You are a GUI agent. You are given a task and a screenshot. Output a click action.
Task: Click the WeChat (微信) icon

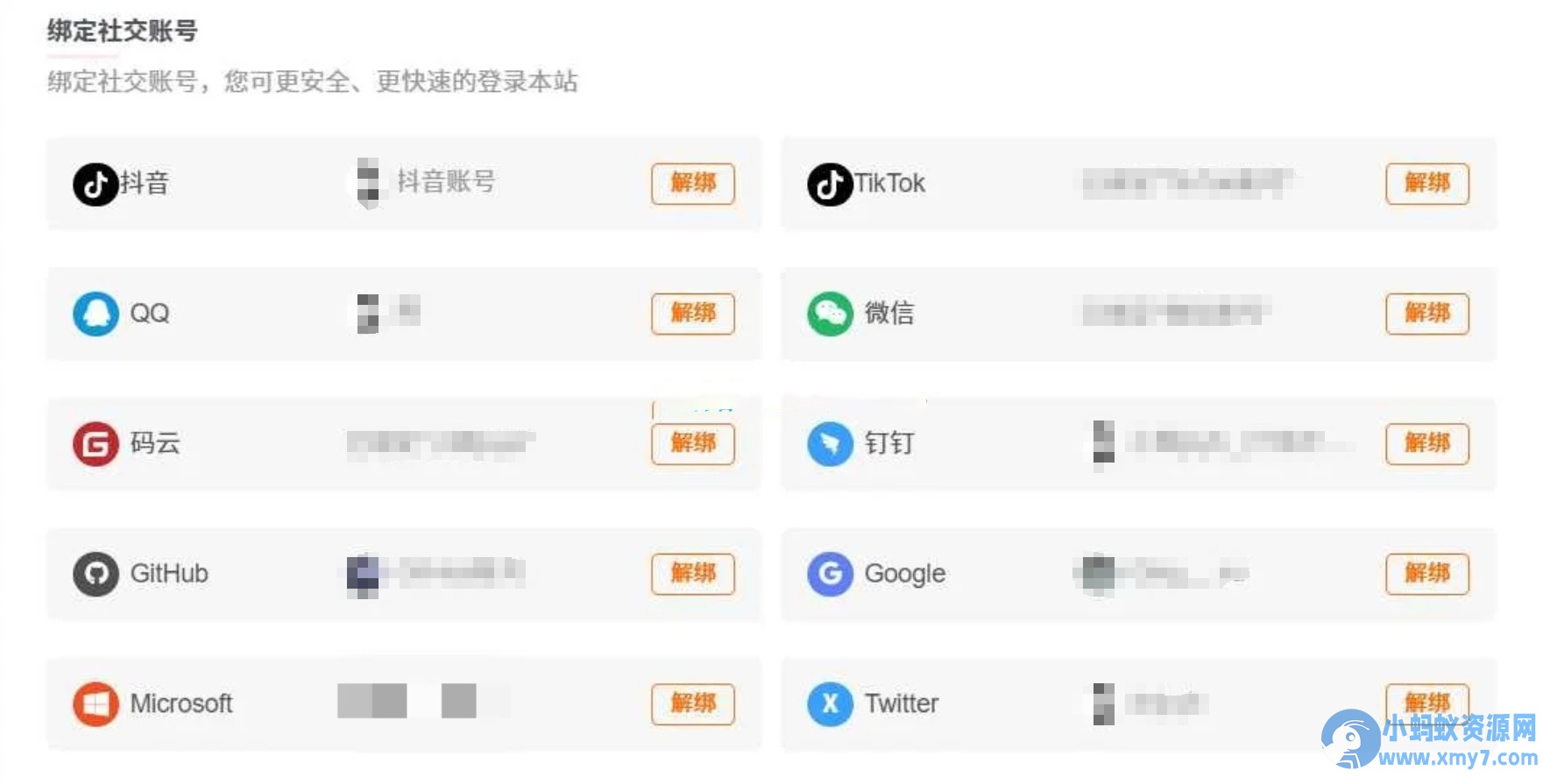pos(830,314)
